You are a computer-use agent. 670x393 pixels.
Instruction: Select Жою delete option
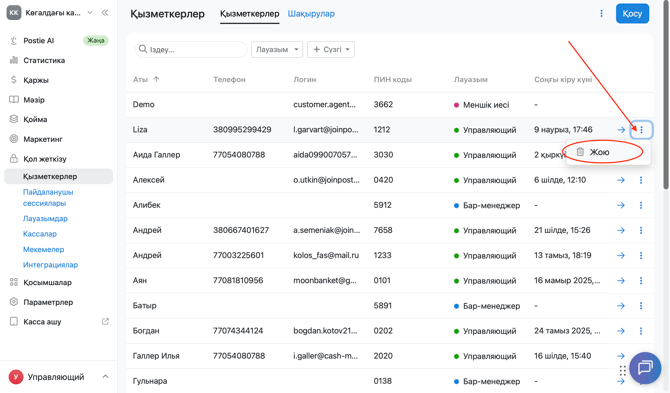coord(608,152)
